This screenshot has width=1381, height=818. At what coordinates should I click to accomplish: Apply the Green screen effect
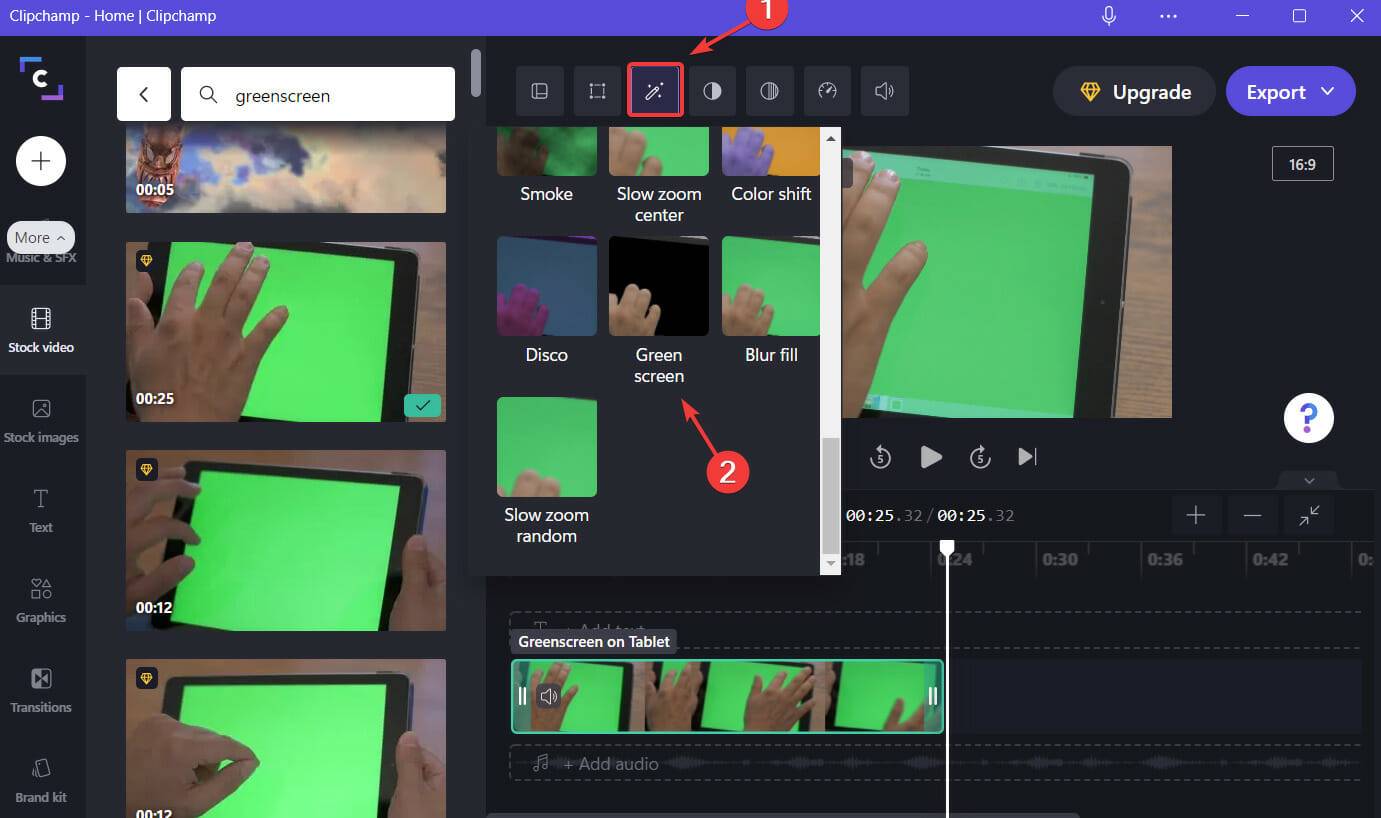tap(659, 286)
